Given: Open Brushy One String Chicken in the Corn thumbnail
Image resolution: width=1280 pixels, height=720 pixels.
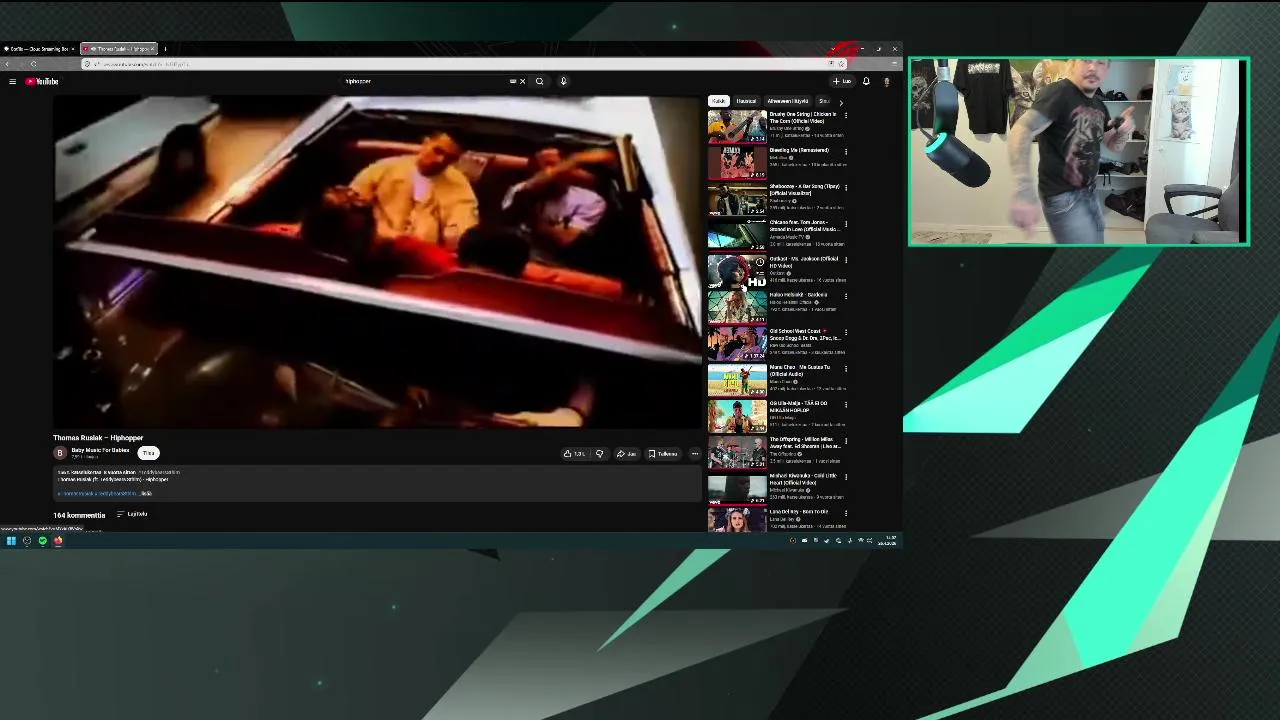Looking at the screenshot, I should click(x=737, y=127).
